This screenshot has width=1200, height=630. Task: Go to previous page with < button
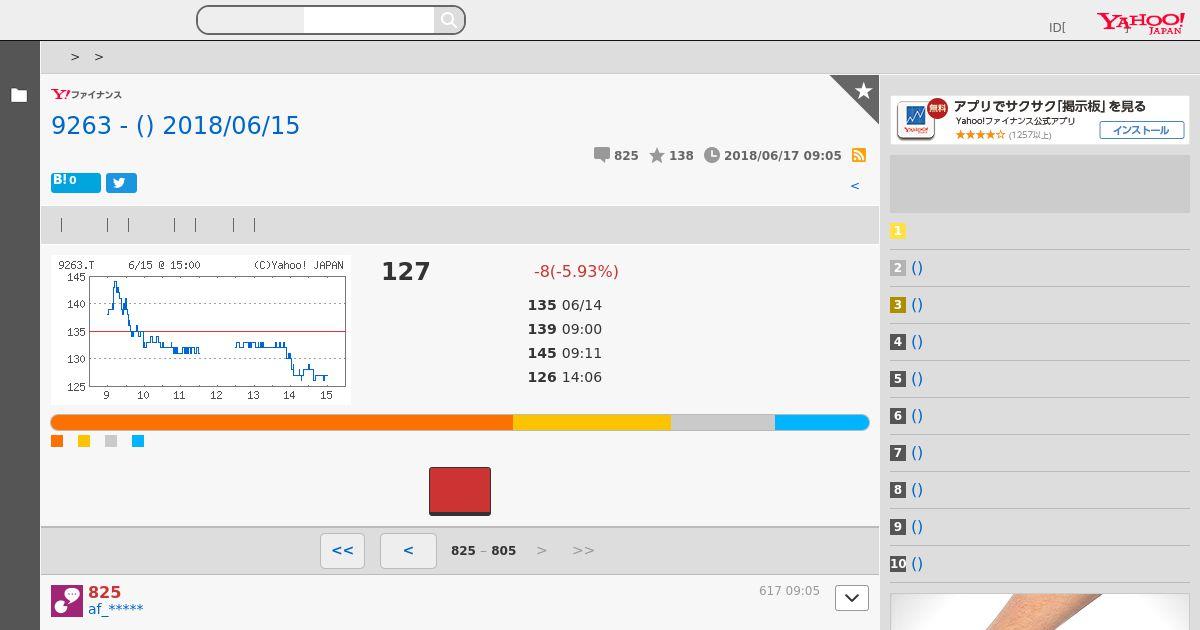click(x=408, y=551)
